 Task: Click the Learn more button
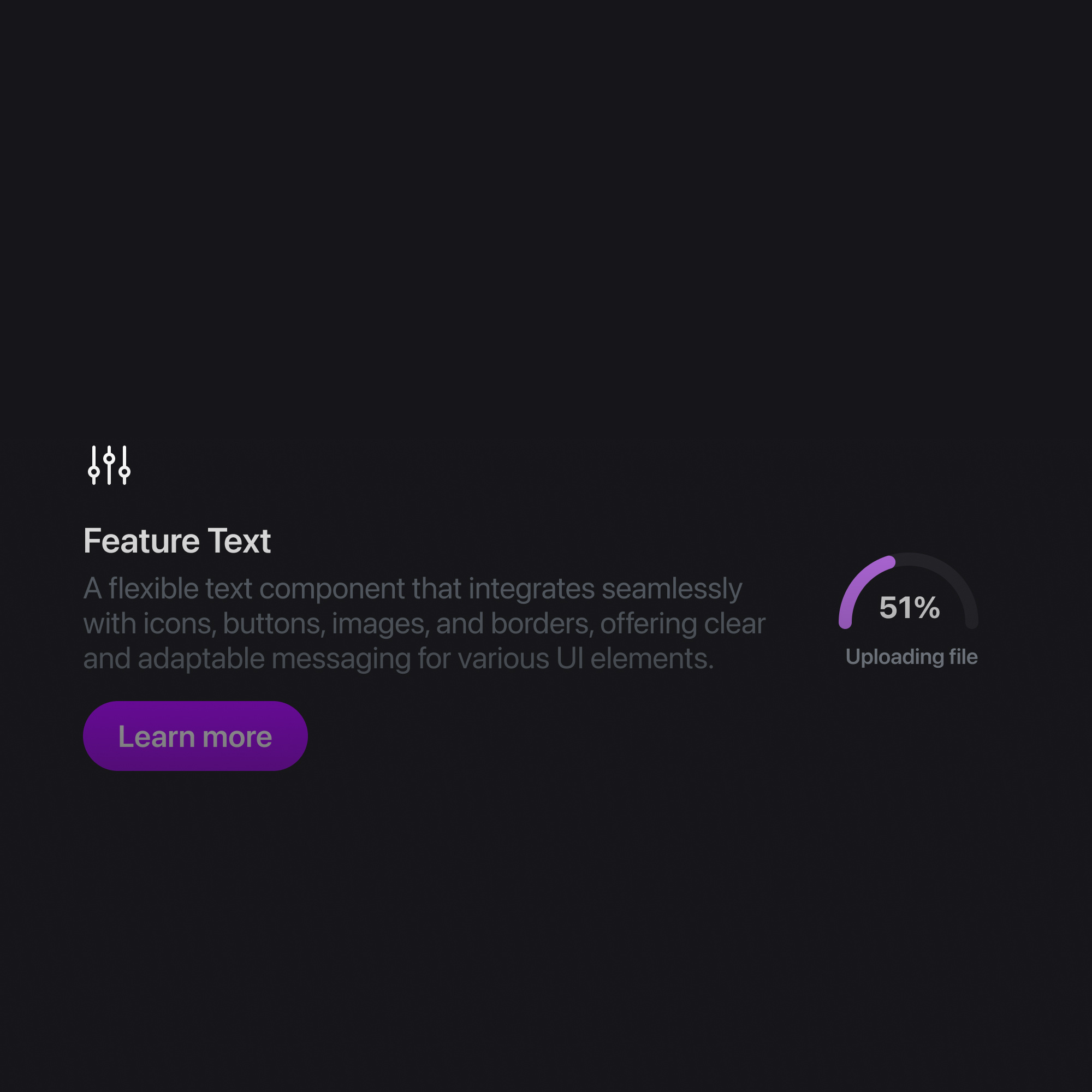pyautogui.click(x=195, y=735)
